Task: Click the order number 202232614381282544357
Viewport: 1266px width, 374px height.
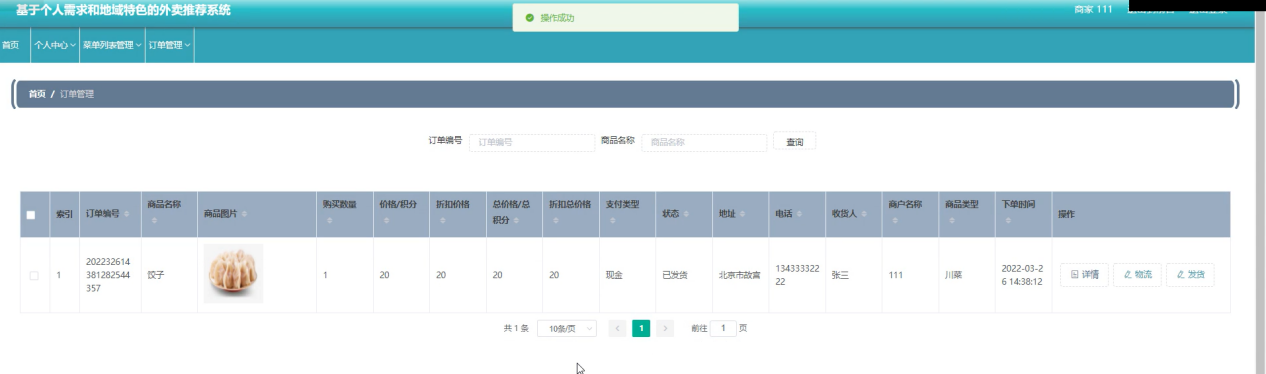Action: coord(108,274)
